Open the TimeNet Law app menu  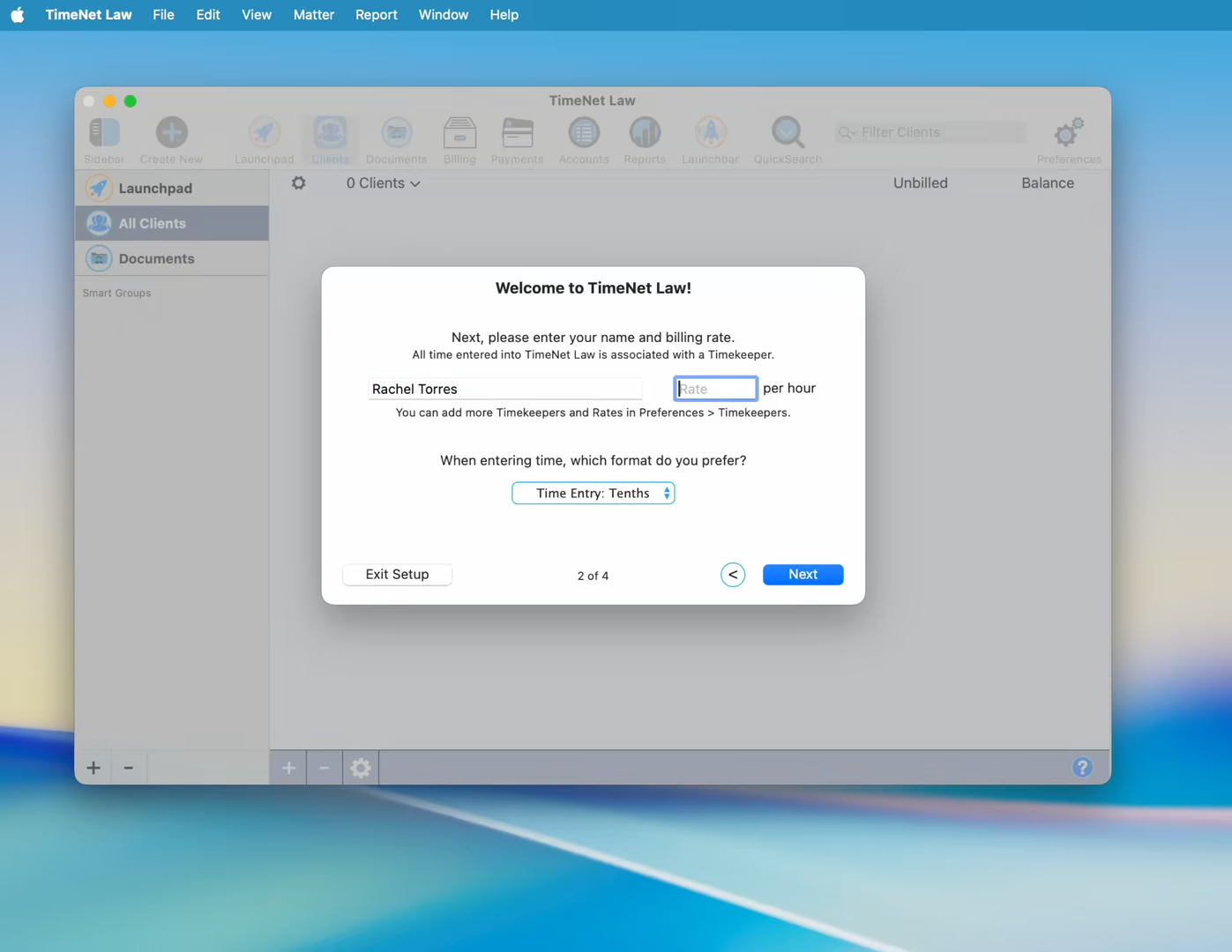pyautogui.click(x=89, y=15)
